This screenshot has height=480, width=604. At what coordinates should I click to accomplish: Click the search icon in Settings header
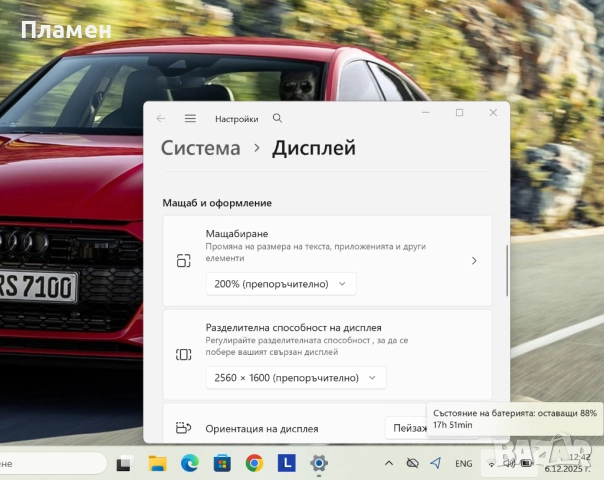click(x=277, y=118)
